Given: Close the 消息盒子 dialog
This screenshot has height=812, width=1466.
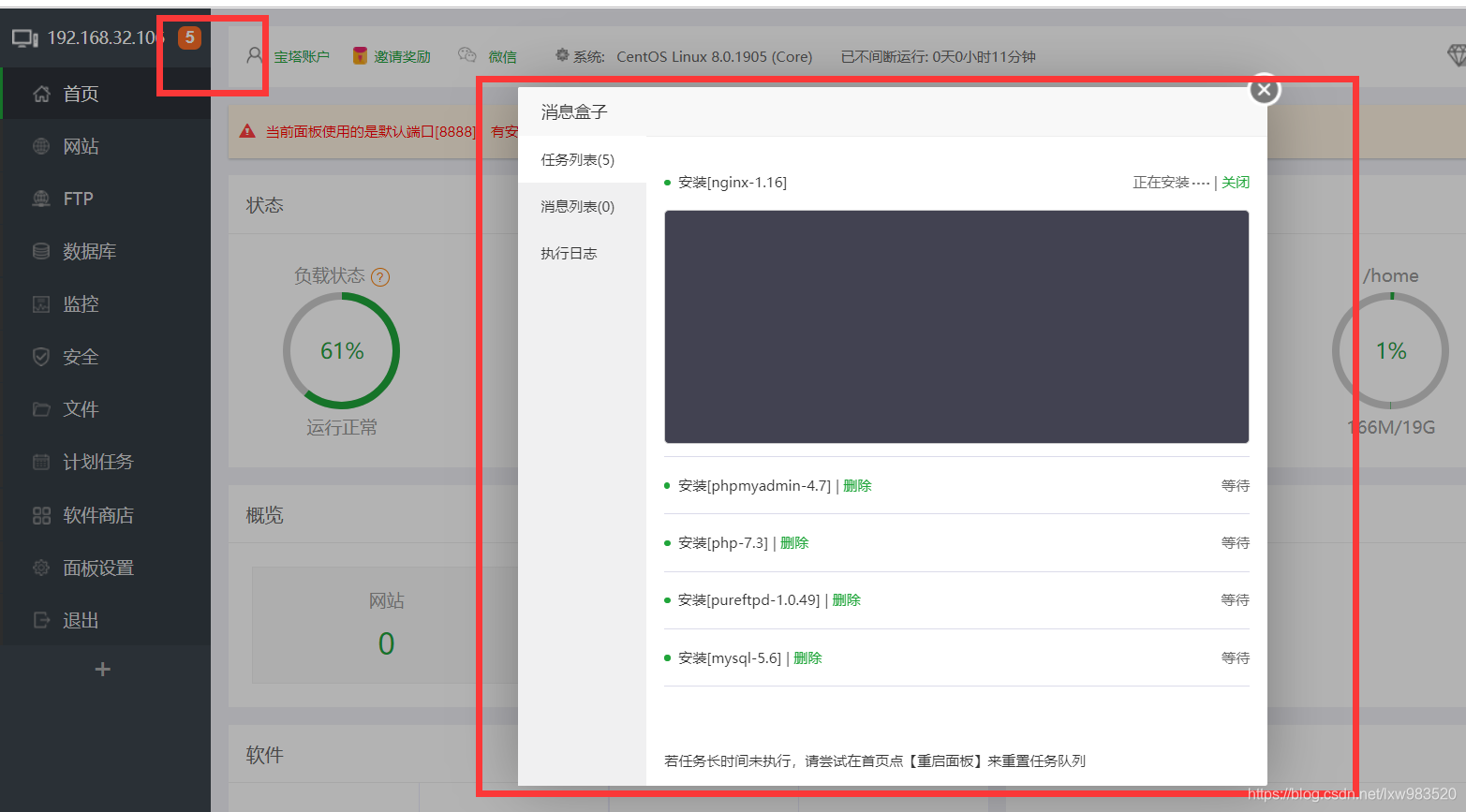Looking at the screenshot, I should pyautogui.click(x=1265, y=90).
